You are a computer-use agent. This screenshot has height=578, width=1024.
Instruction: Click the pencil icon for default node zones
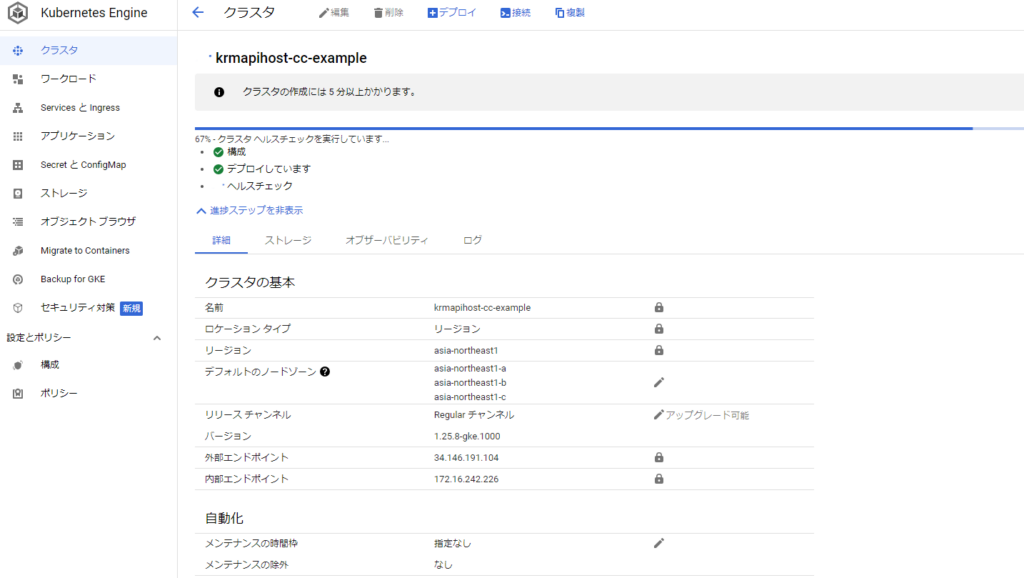tap(658, 382)
